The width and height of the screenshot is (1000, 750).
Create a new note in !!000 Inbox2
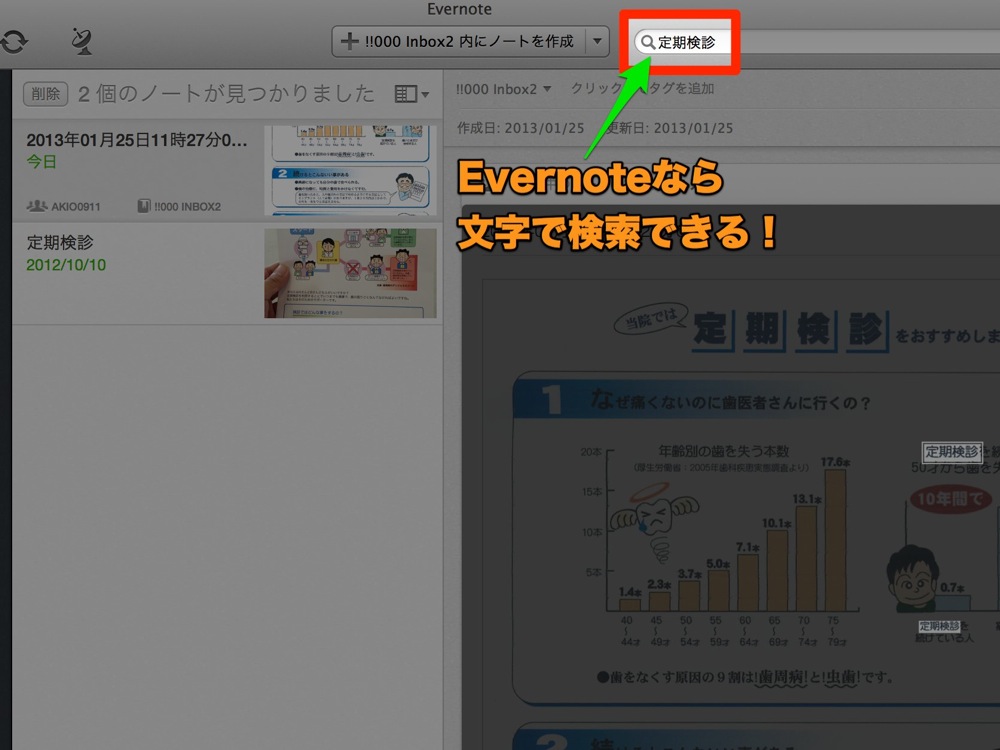click(459, 41)
